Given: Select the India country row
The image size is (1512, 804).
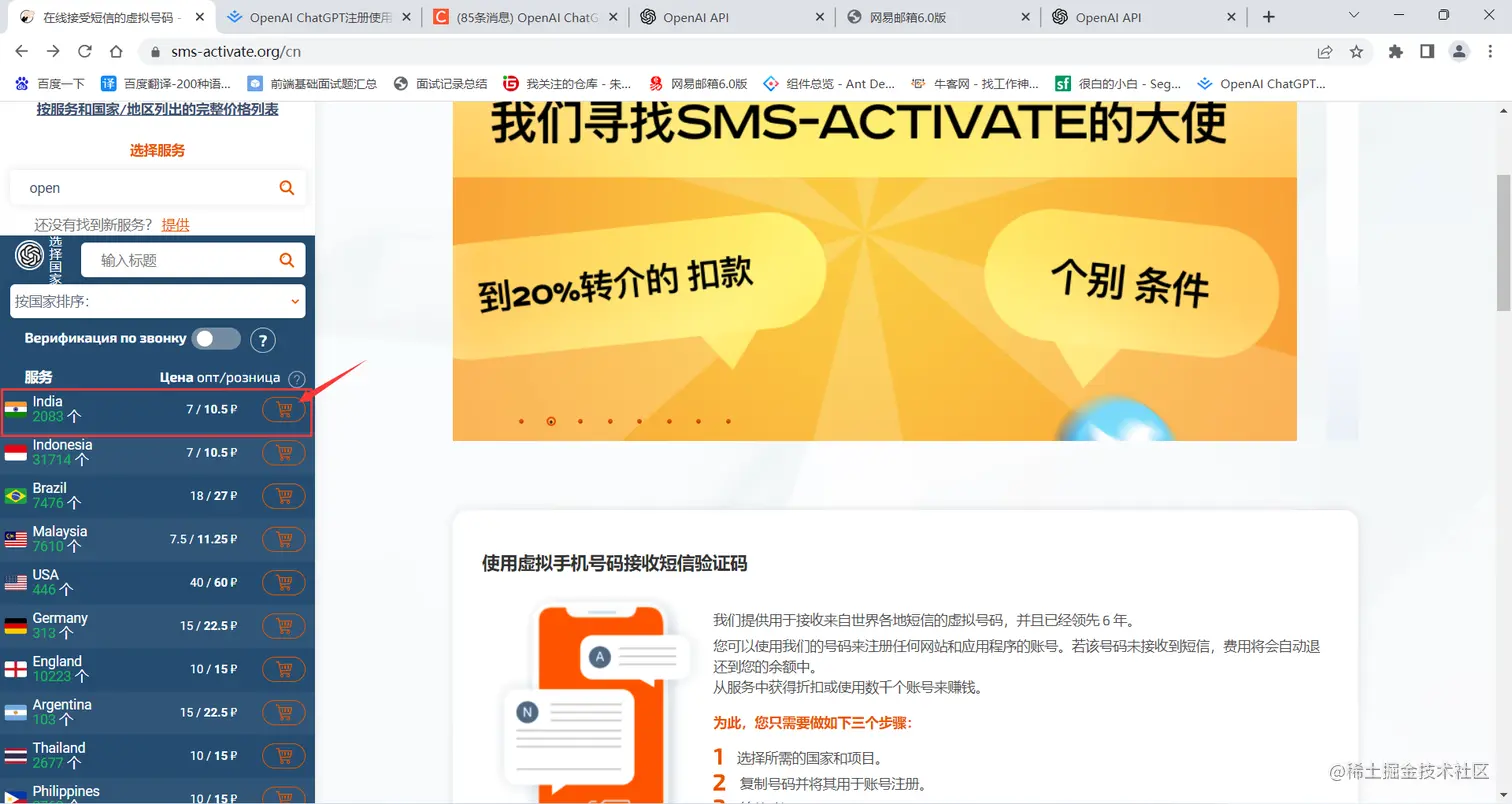Looking at the screenshot, I should 157,410.
